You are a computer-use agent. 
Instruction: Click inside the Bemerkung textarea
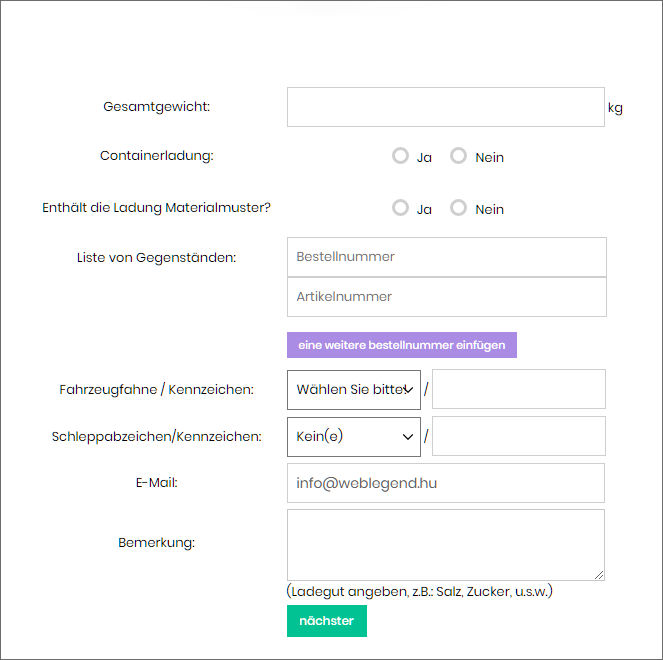[445, 544]
